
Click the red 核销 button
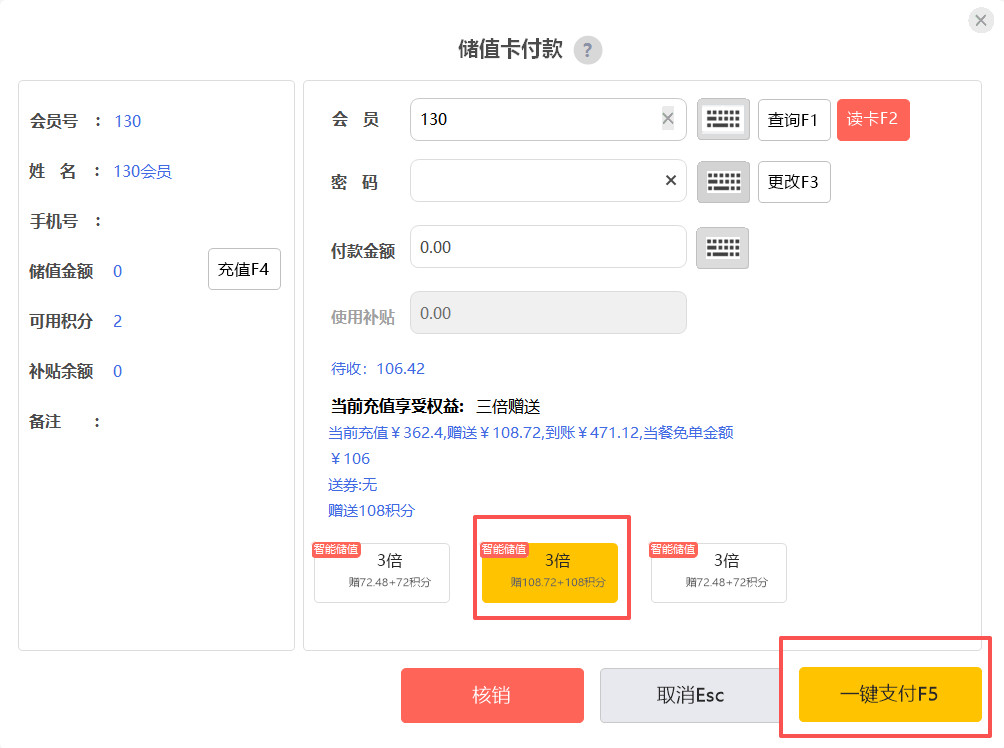tap(492, 695)
